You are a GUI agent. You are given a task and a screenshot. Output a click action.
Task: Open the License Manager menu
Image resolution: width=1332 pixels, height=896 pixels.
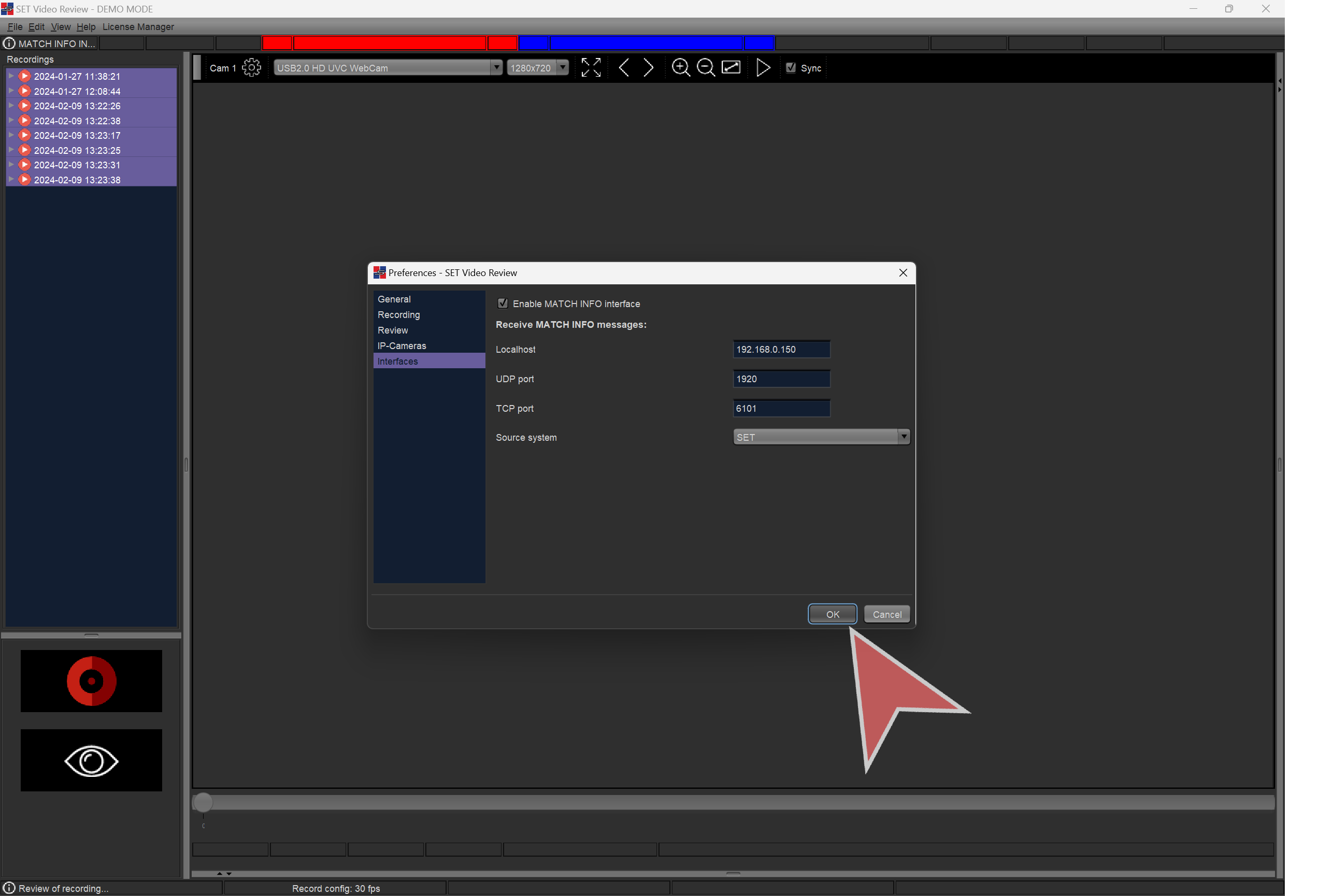138,27
